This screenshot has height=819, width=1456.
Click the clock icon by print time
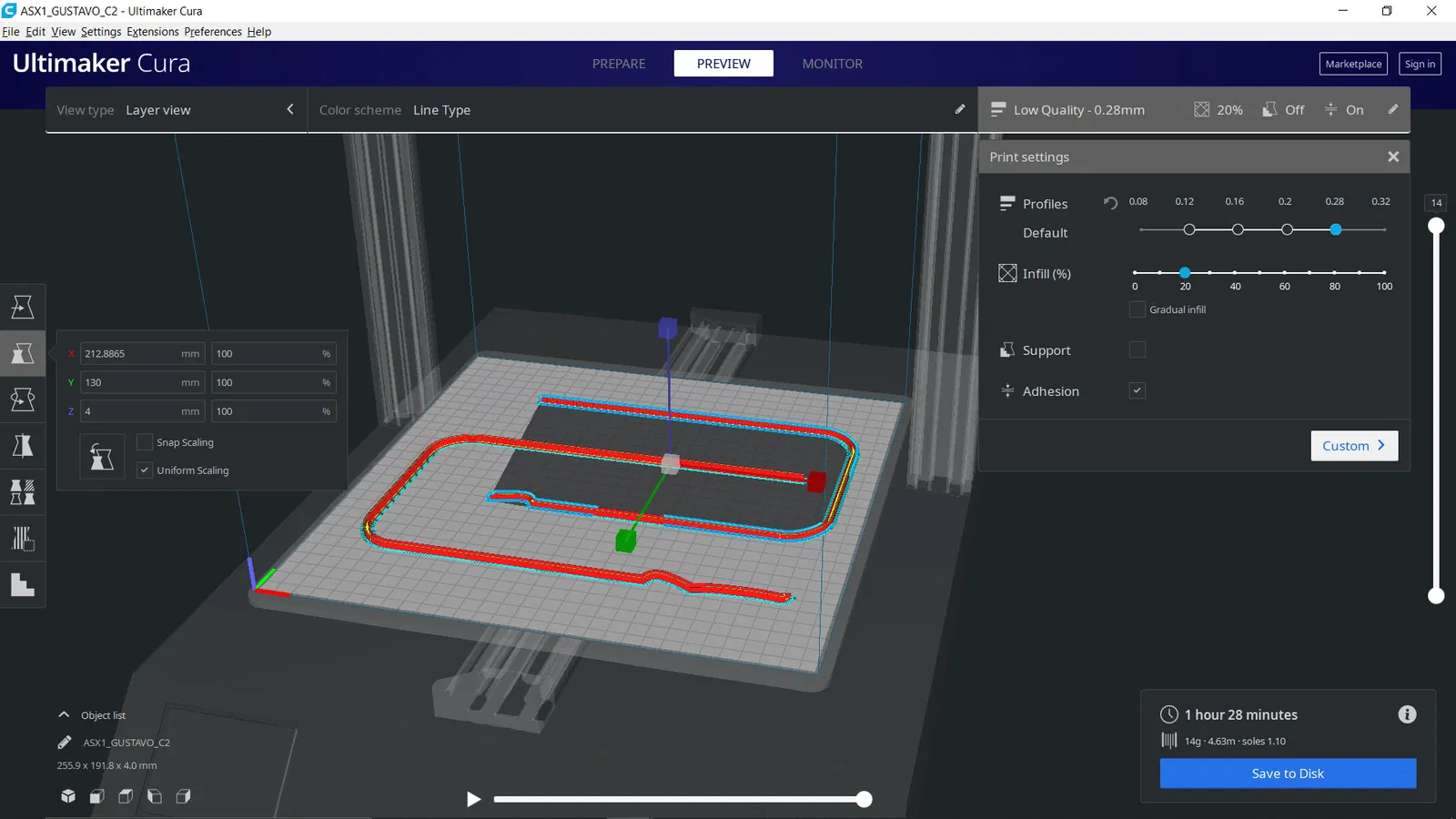[1169, 714]
